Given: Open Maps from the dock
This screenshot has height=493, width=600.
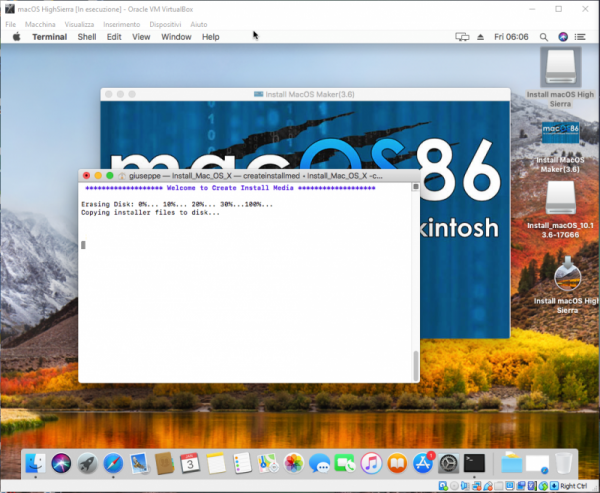Looking at the screenshot, I should [x=268, y=463].
